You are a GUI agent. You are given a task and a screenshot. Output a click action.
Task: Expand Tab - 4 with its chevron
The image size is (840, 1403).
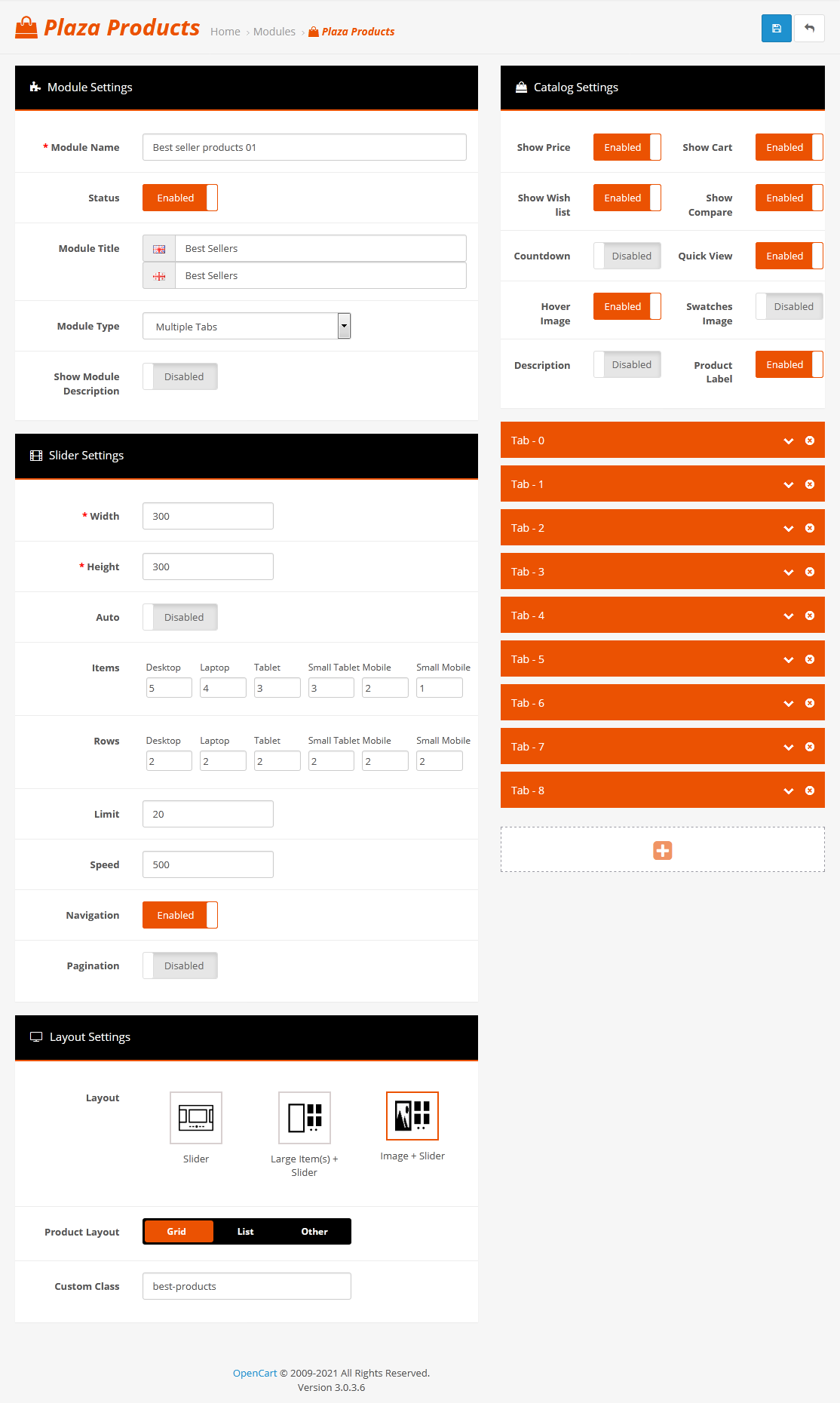tap(789, 616)
